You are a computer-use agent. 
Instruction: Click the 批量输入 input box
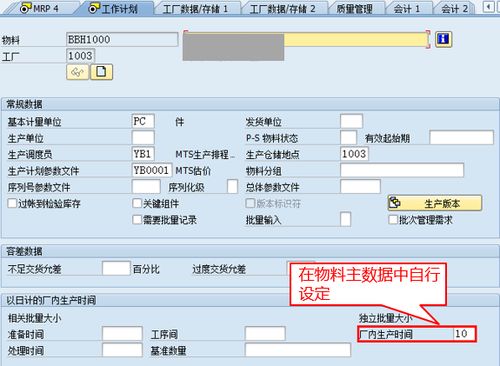pos(346,219)
